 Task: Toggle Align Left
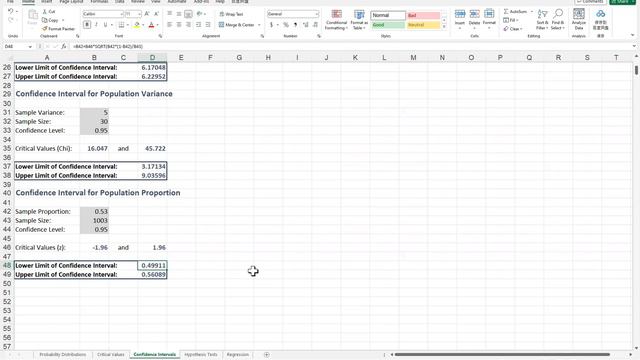pyautogui.click(x=169, y=25)
